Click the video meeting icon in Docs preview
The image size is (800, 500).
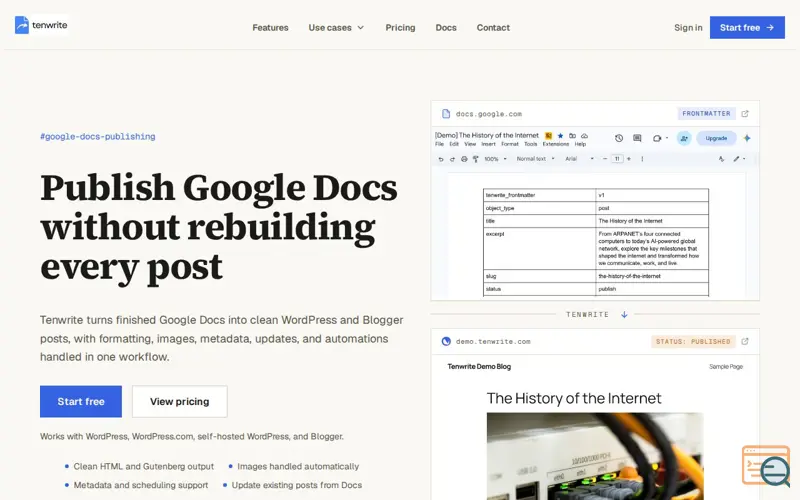657,138
